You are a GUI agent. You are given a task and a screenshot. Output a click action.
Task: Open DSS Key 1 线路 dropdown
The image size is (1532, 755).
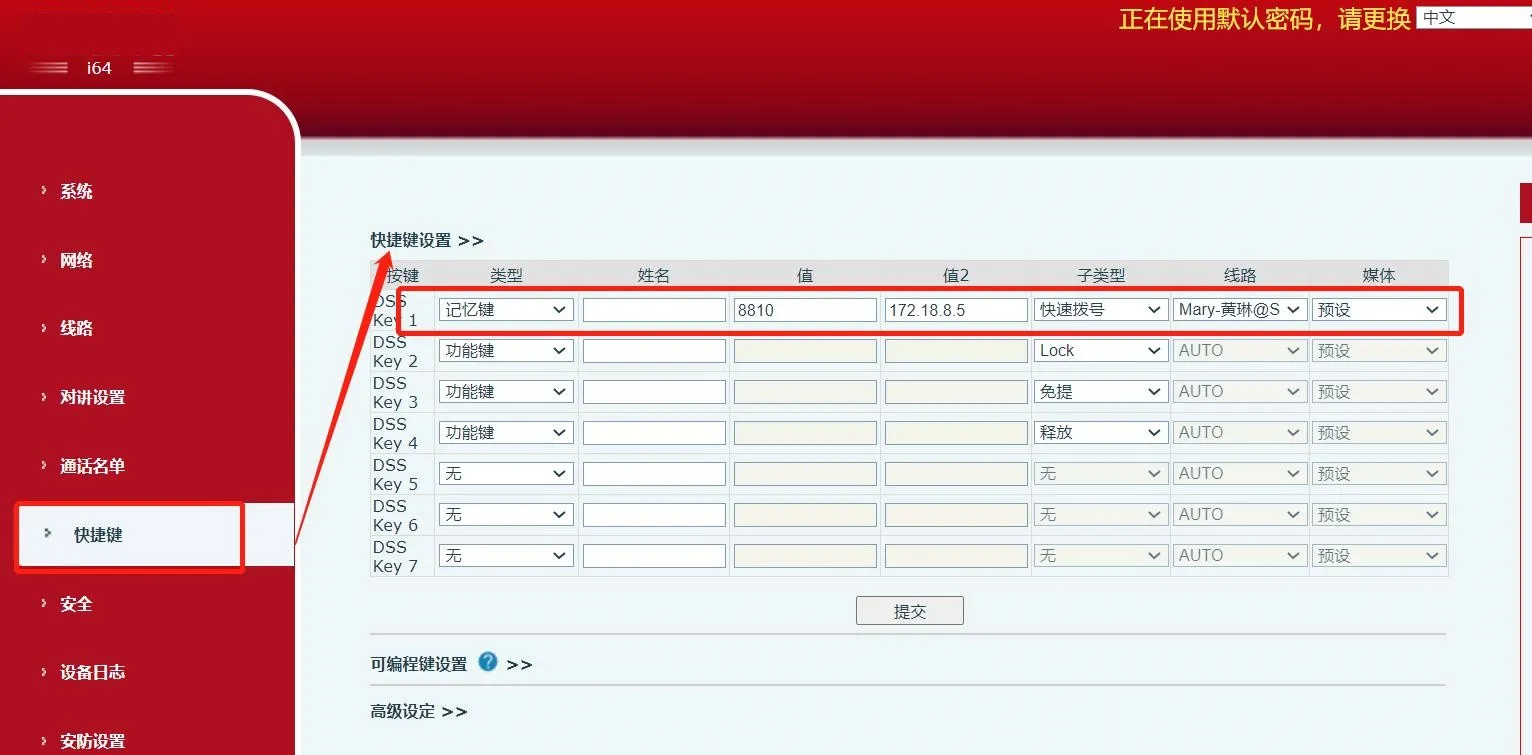(1240, 310)
